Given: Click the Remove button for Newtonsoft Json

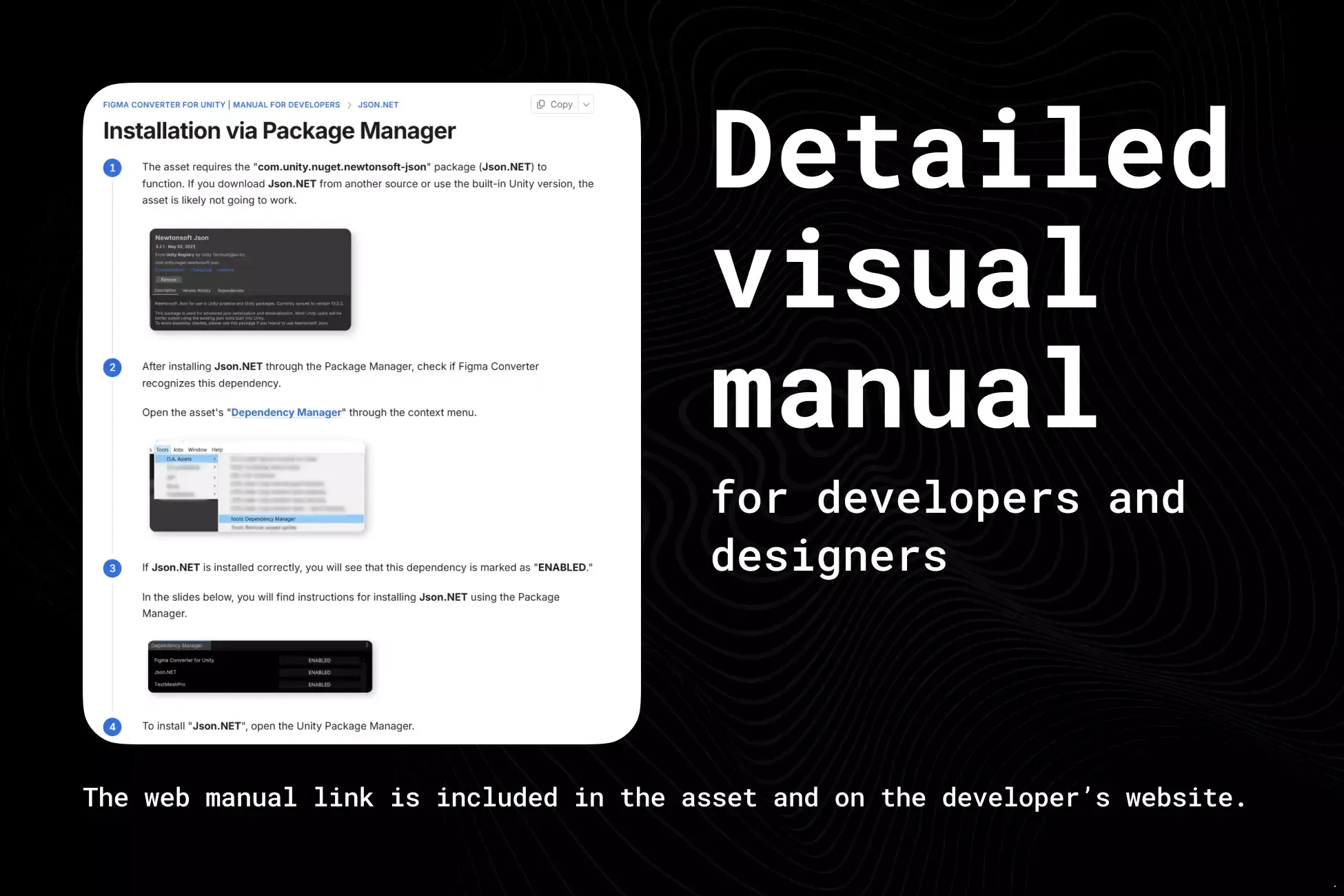Looking at the screenshot, I should click(169, 280).
